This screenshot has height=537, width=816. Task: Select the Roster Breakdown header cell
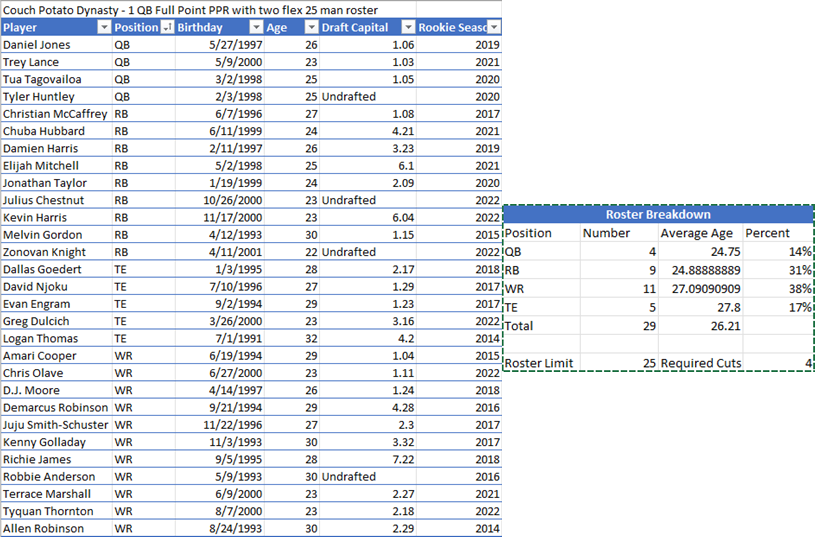[658, 215]
